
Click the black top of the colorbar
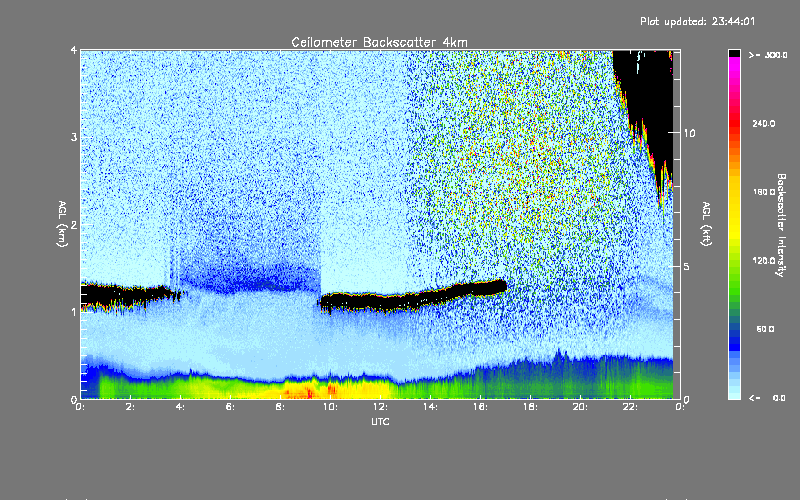click(734, 53)
